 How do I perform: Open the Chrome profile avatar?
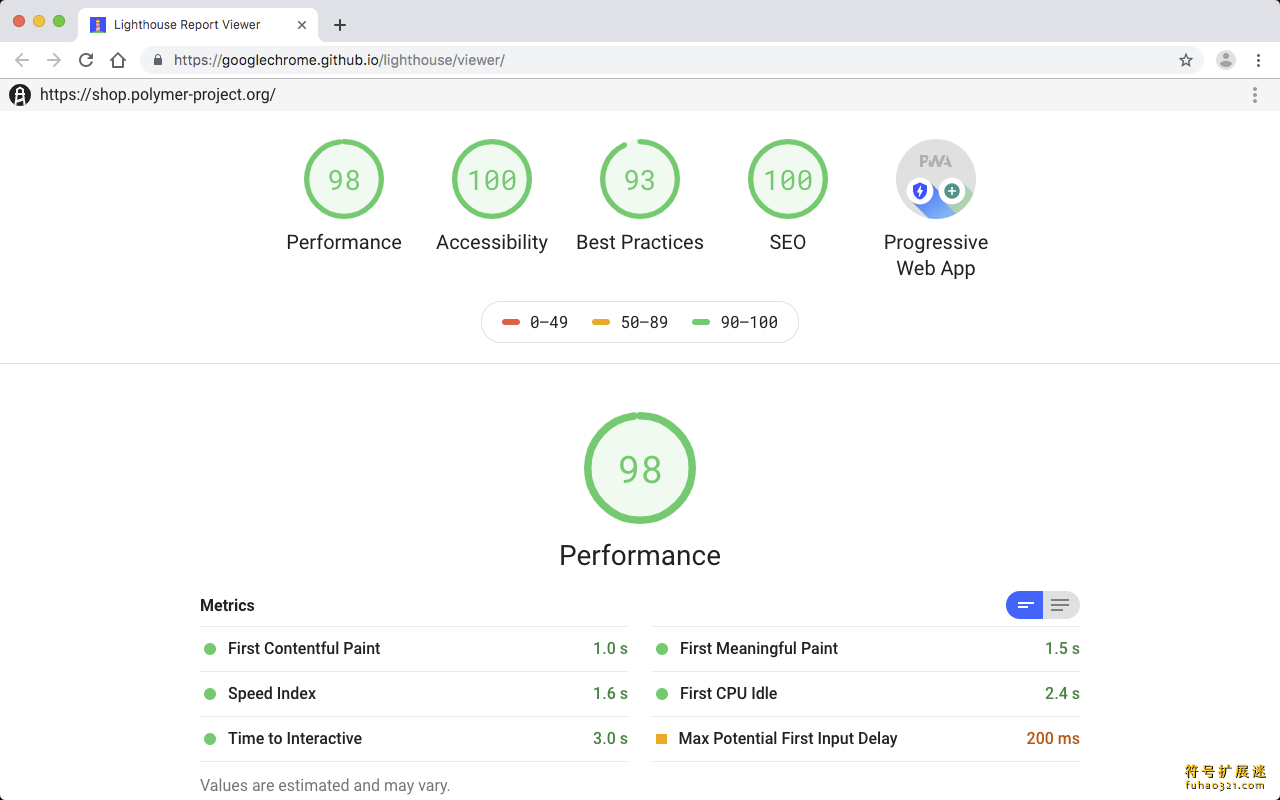click(1226, 60)
